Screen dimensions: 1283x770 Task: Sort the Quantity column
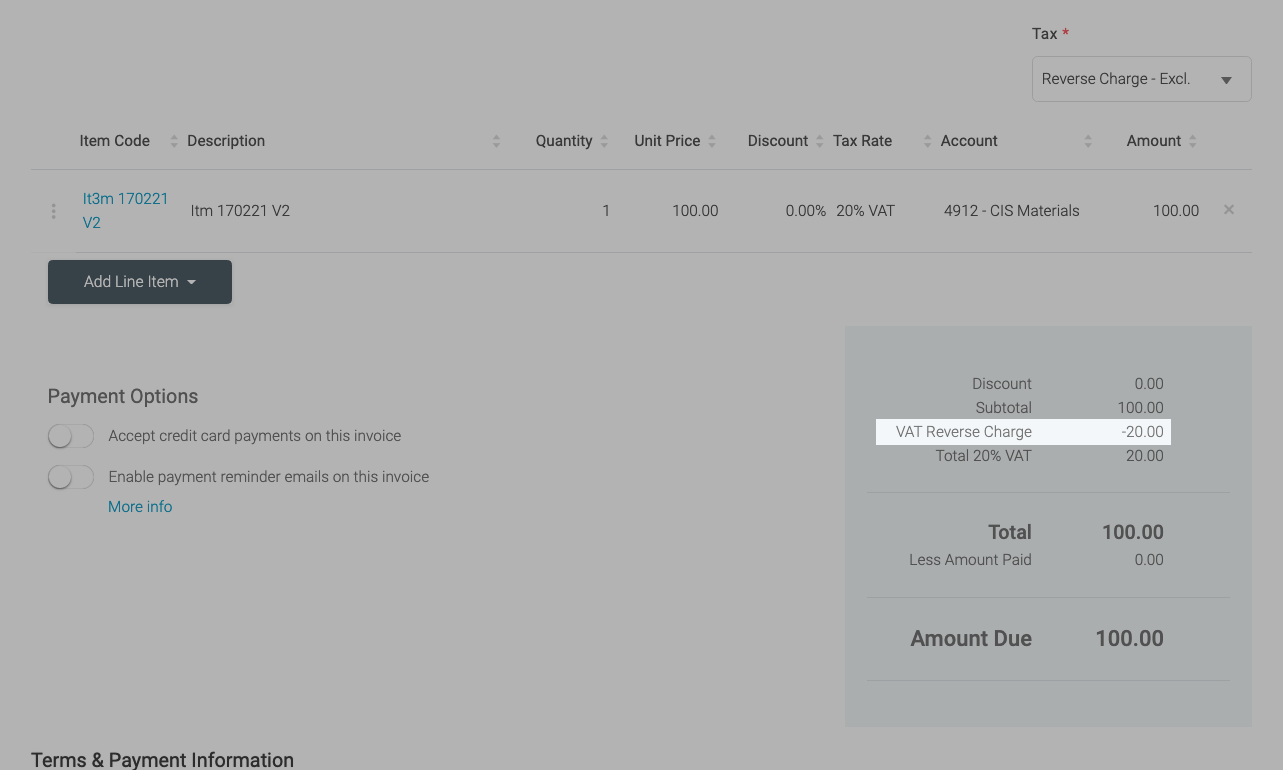(x=606, y=141)
